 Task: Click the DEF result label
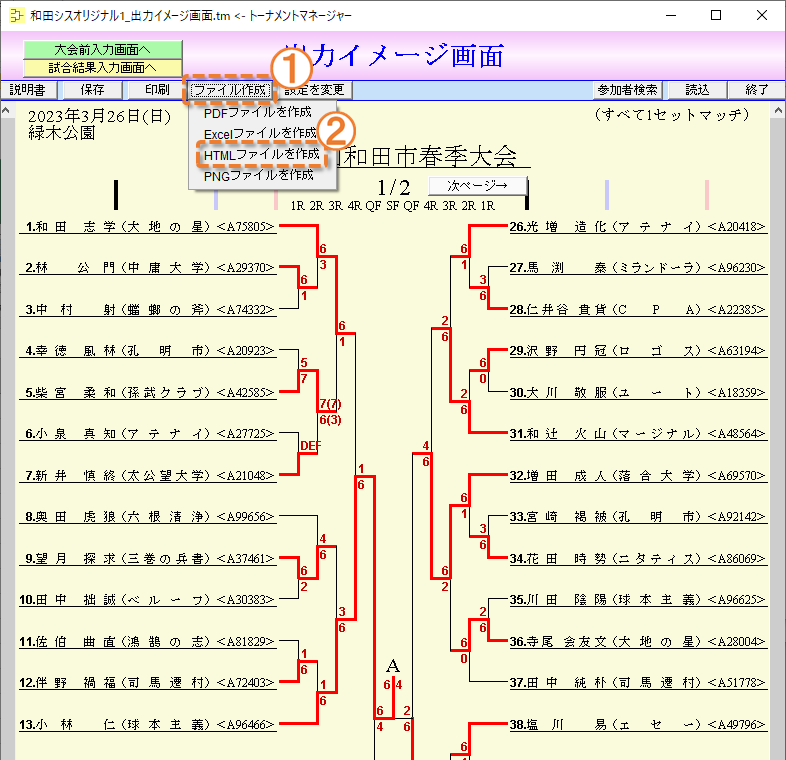pos(310,446)
